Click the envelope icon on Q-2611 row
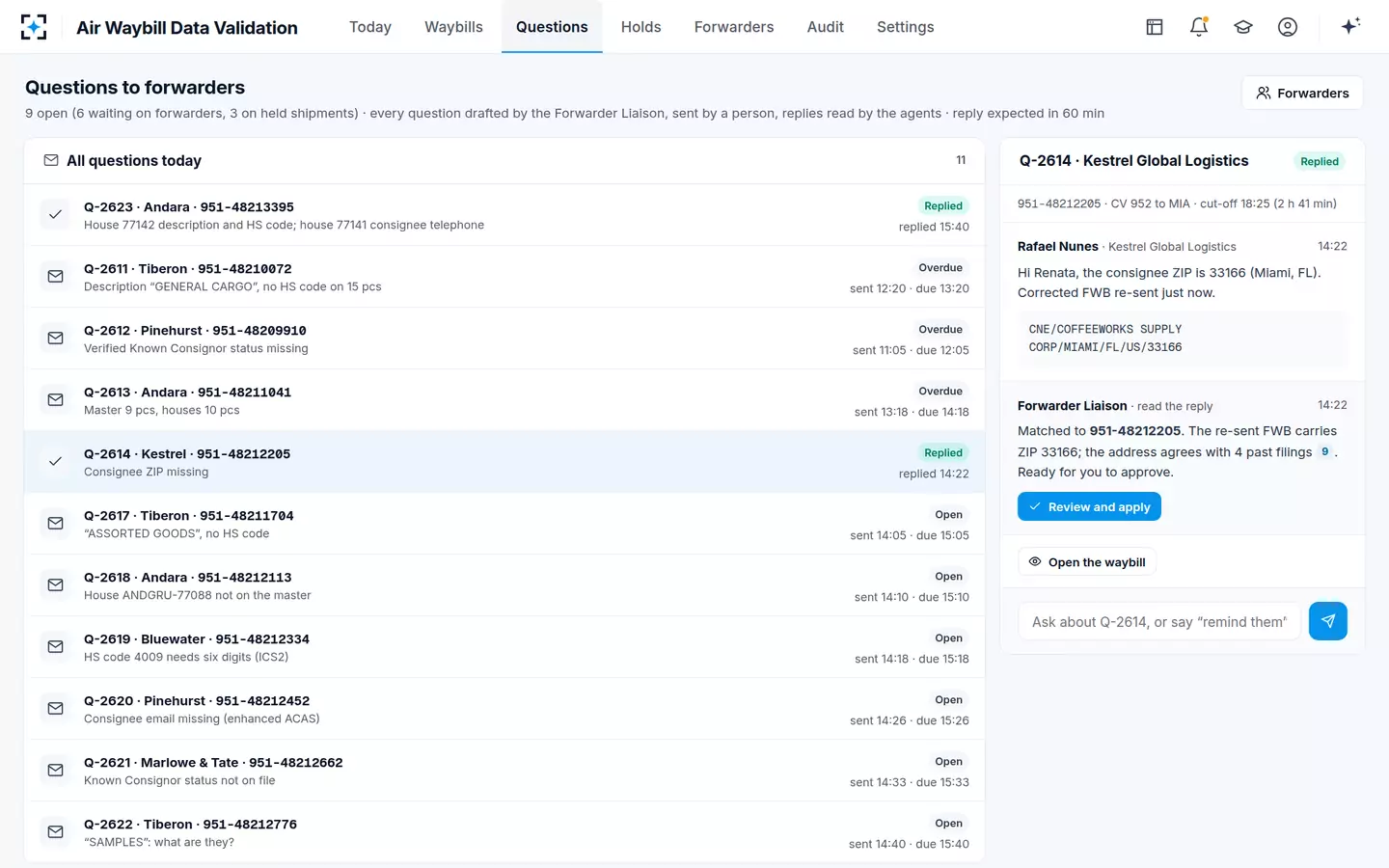Screen dimensions: 1389x868 point(56,277)
